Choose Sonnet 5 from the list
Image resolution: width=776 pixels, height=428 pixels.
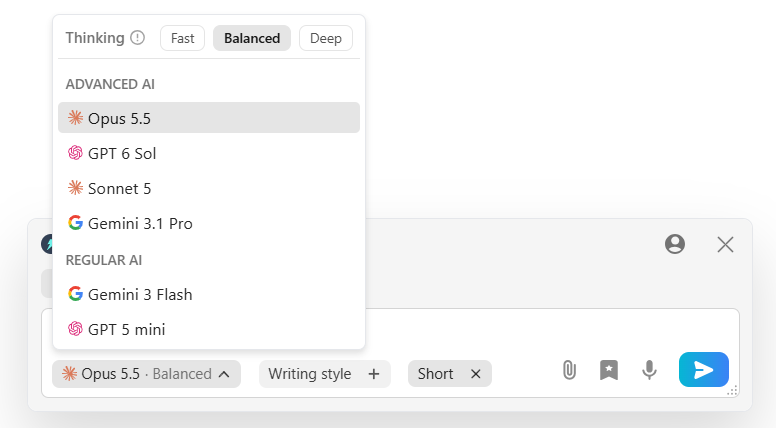pos(209,189)
